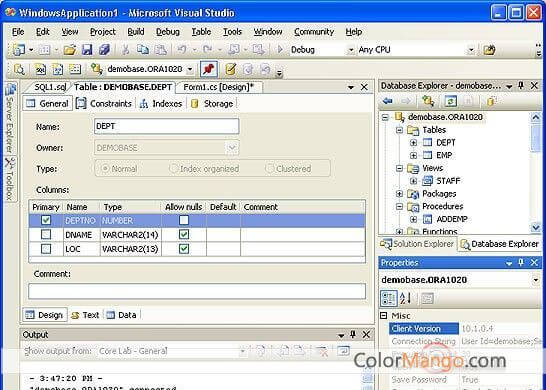Toggle Allow nulls for LOC column

[184, 249]
